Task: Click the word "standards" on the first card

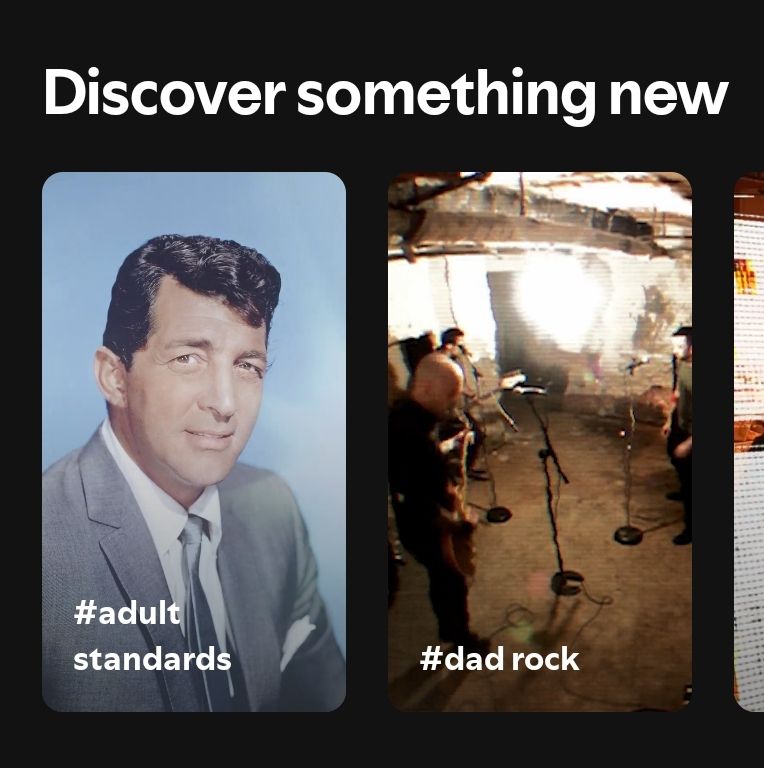Action: (x=152, y=659)
